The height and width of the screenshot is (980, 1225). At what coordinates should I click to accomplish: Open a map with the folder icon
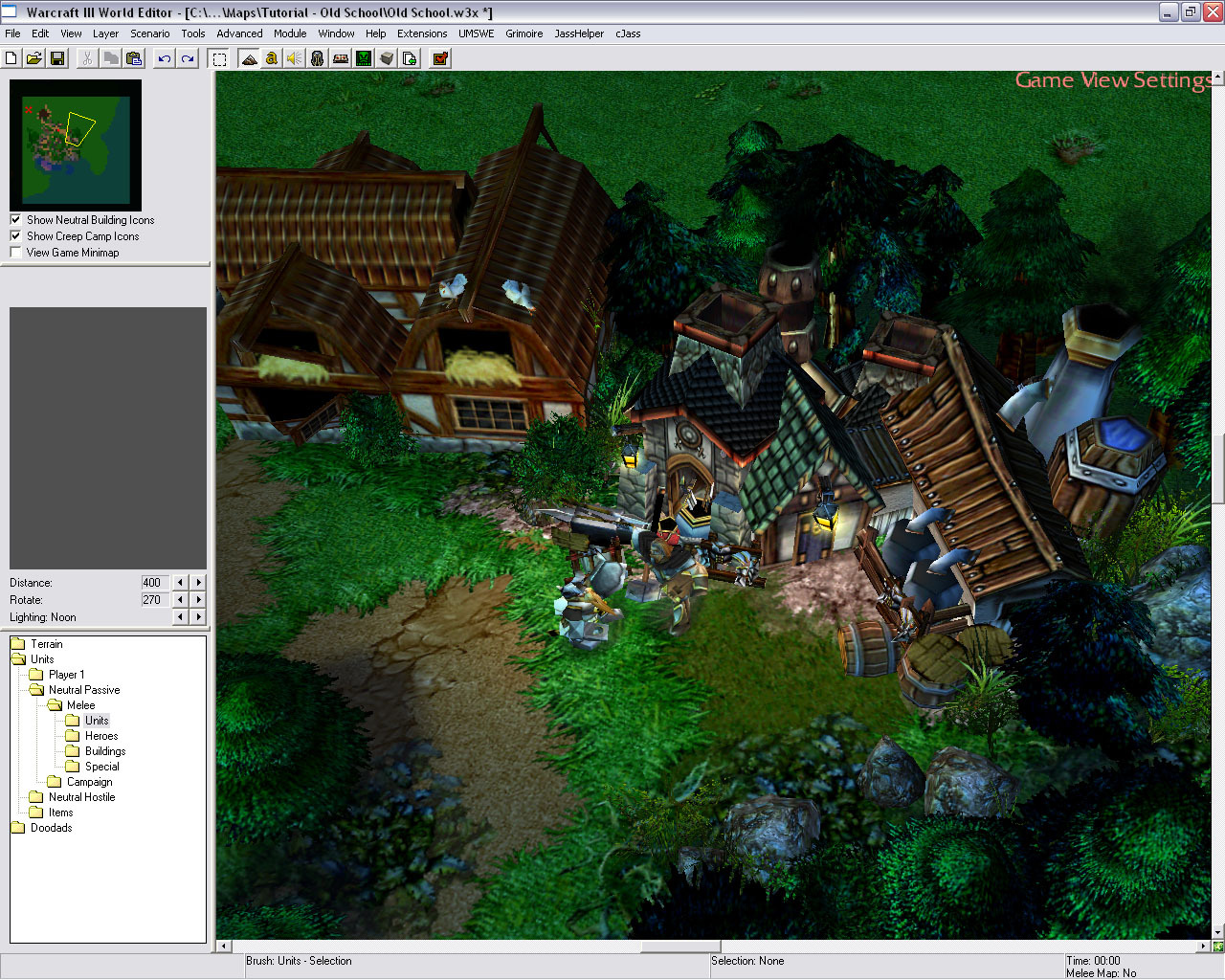pyautogui.click(x=34, y=58)
